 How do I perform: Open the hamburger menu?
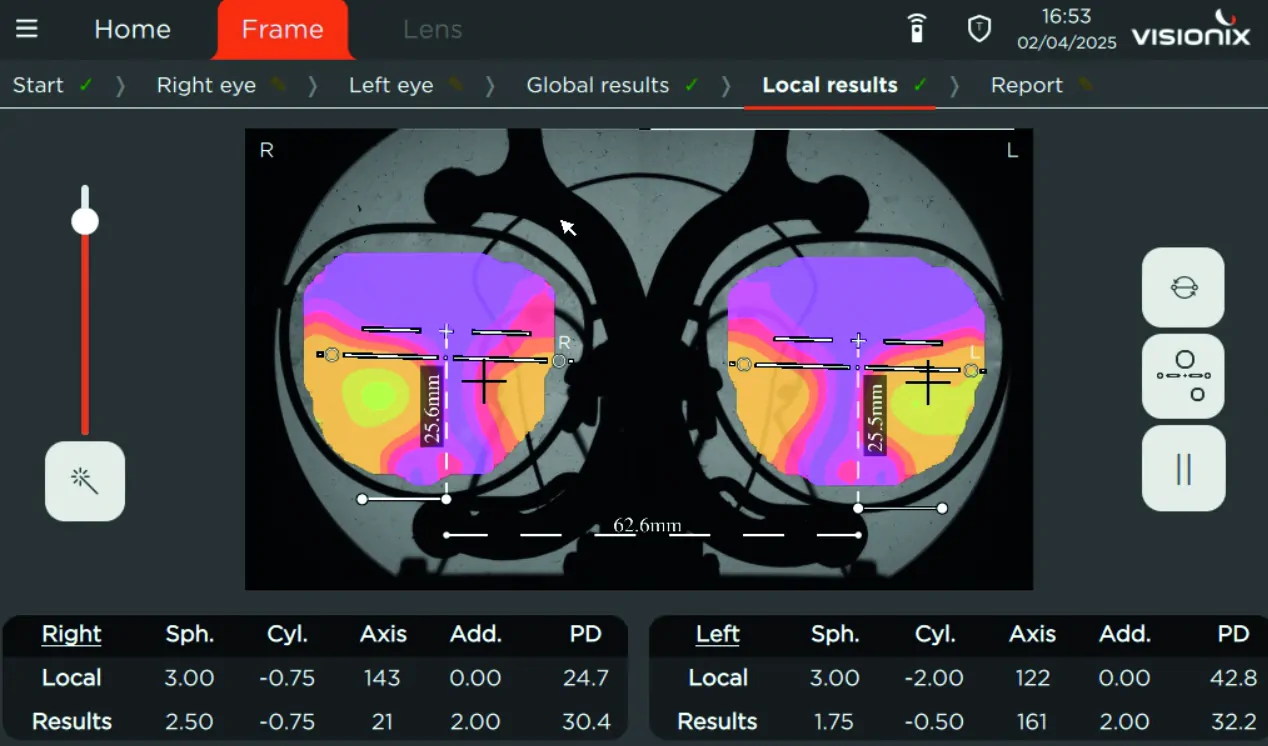coord(27,29)
